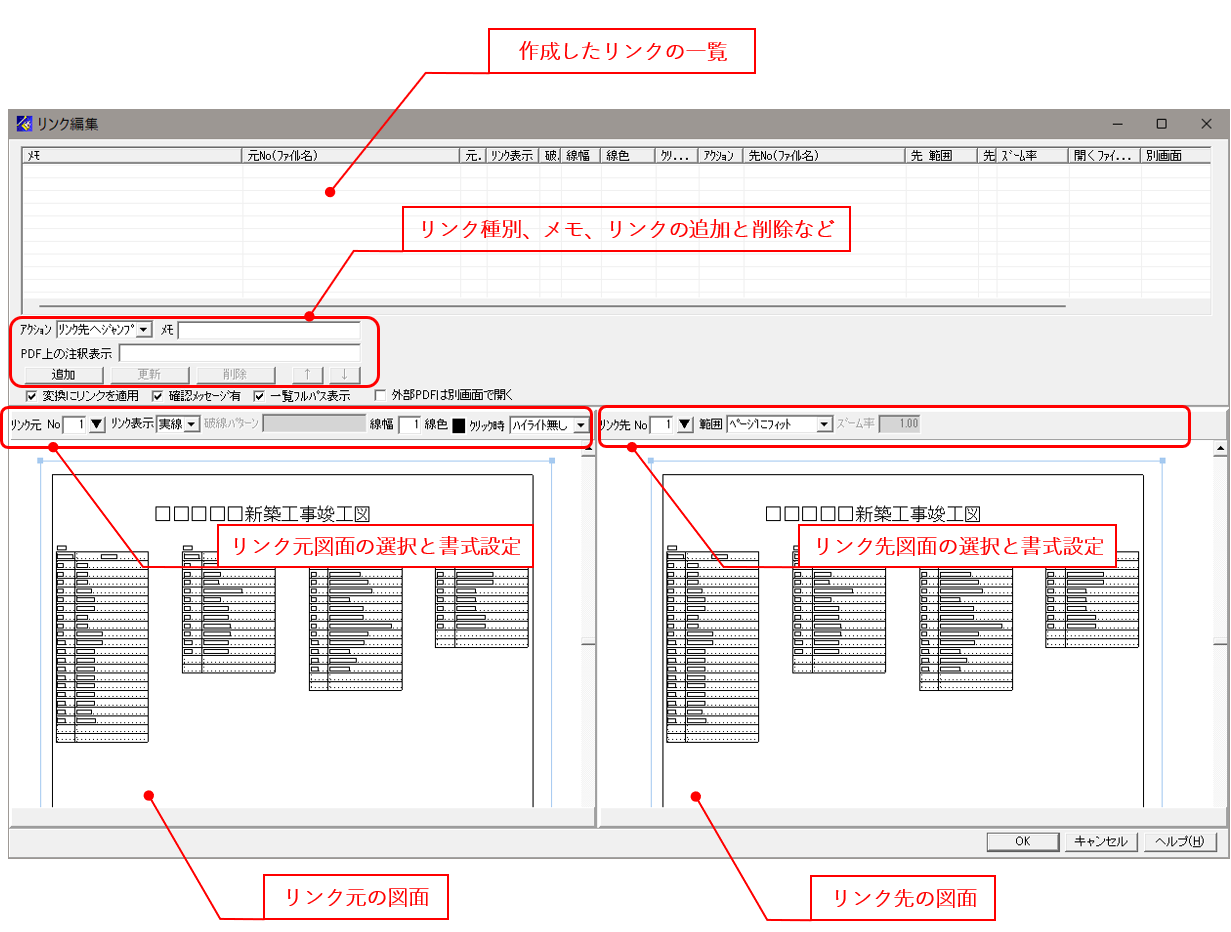Click the キャンセル button

[1100, 841]
